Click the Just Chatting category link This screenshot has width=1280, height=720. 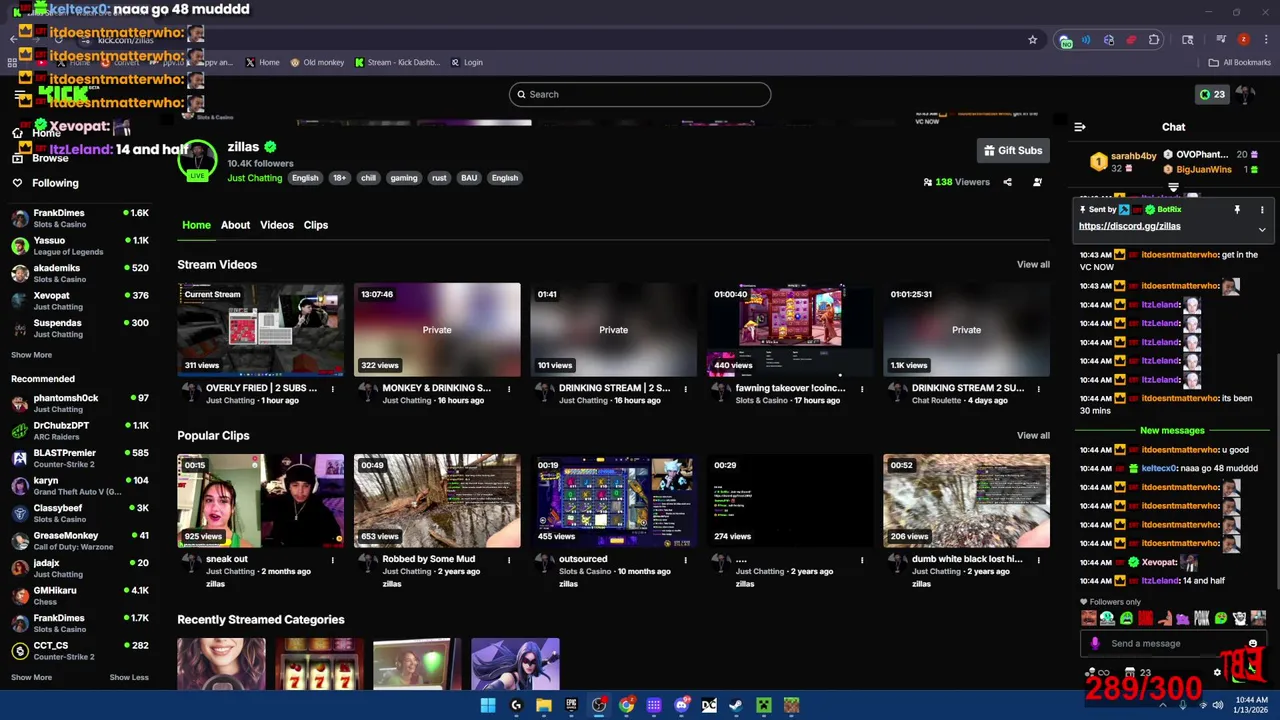point(255,178)
